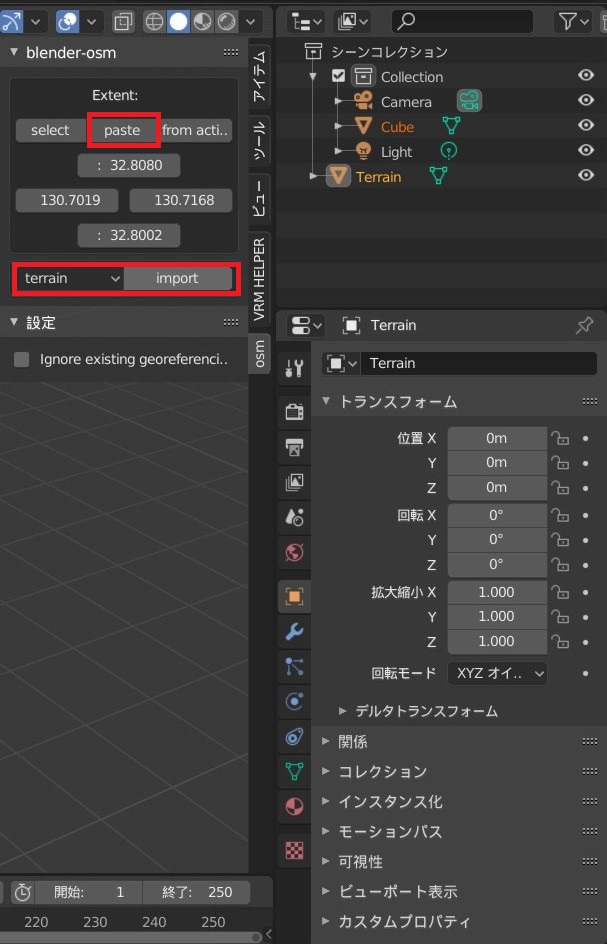Open the rotation mode XYZ dropdown
This screenshot has height=944, width=607.
click(497, 673)
